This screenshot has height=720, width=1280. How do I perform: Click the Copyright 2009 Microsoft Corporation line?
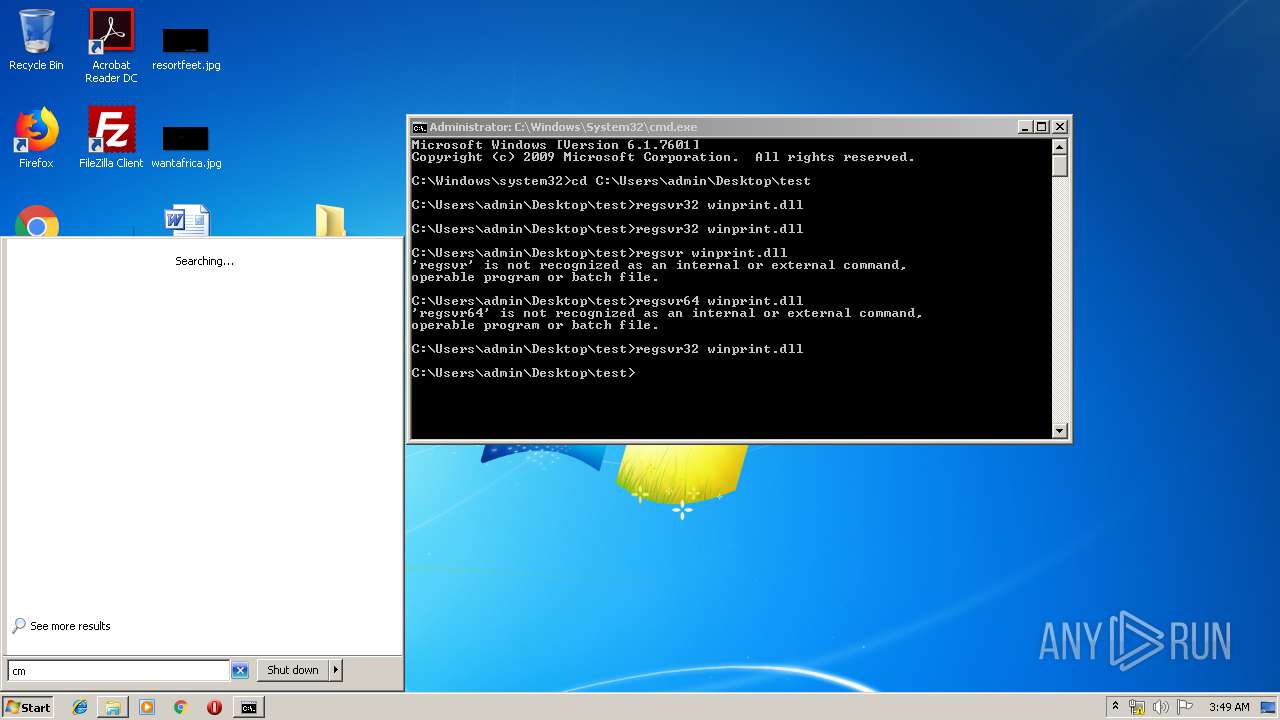coord(663,157)
